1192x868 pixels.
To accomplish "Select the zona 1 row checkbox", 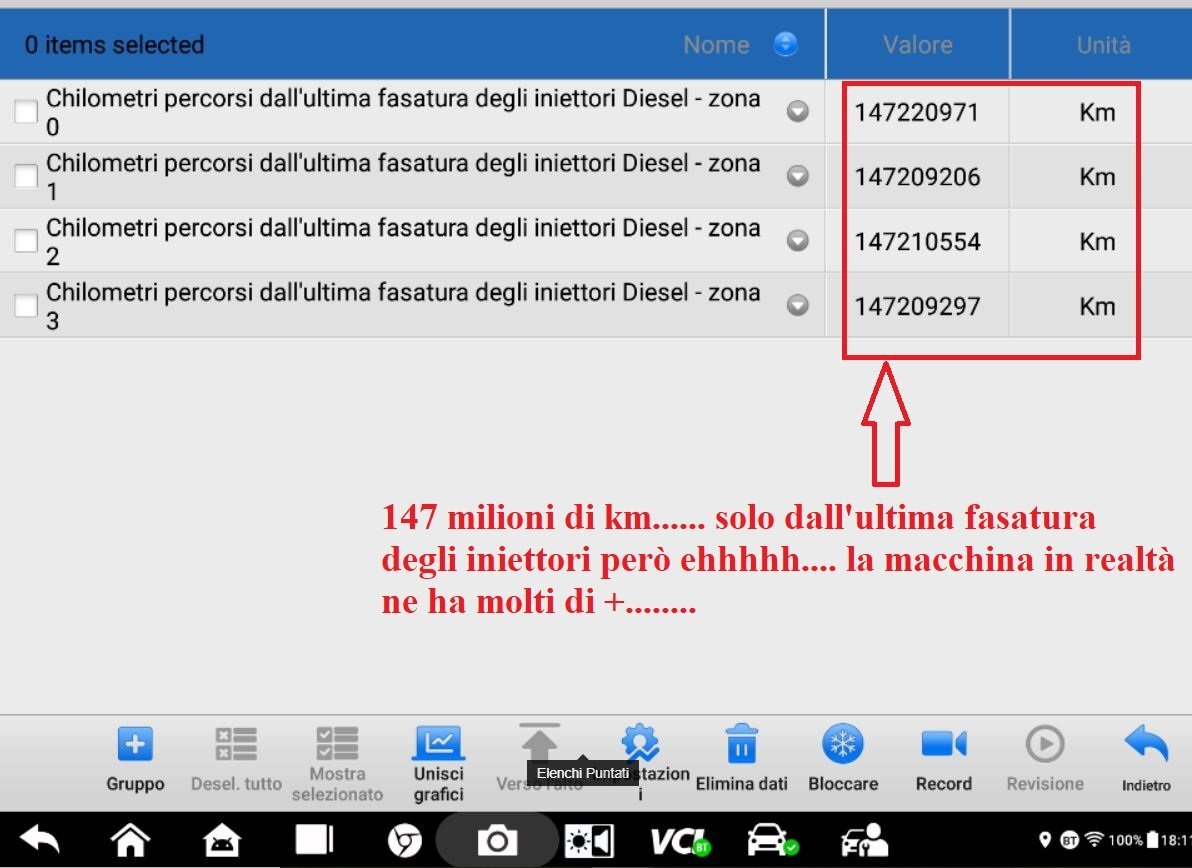I will pos(26,177).
